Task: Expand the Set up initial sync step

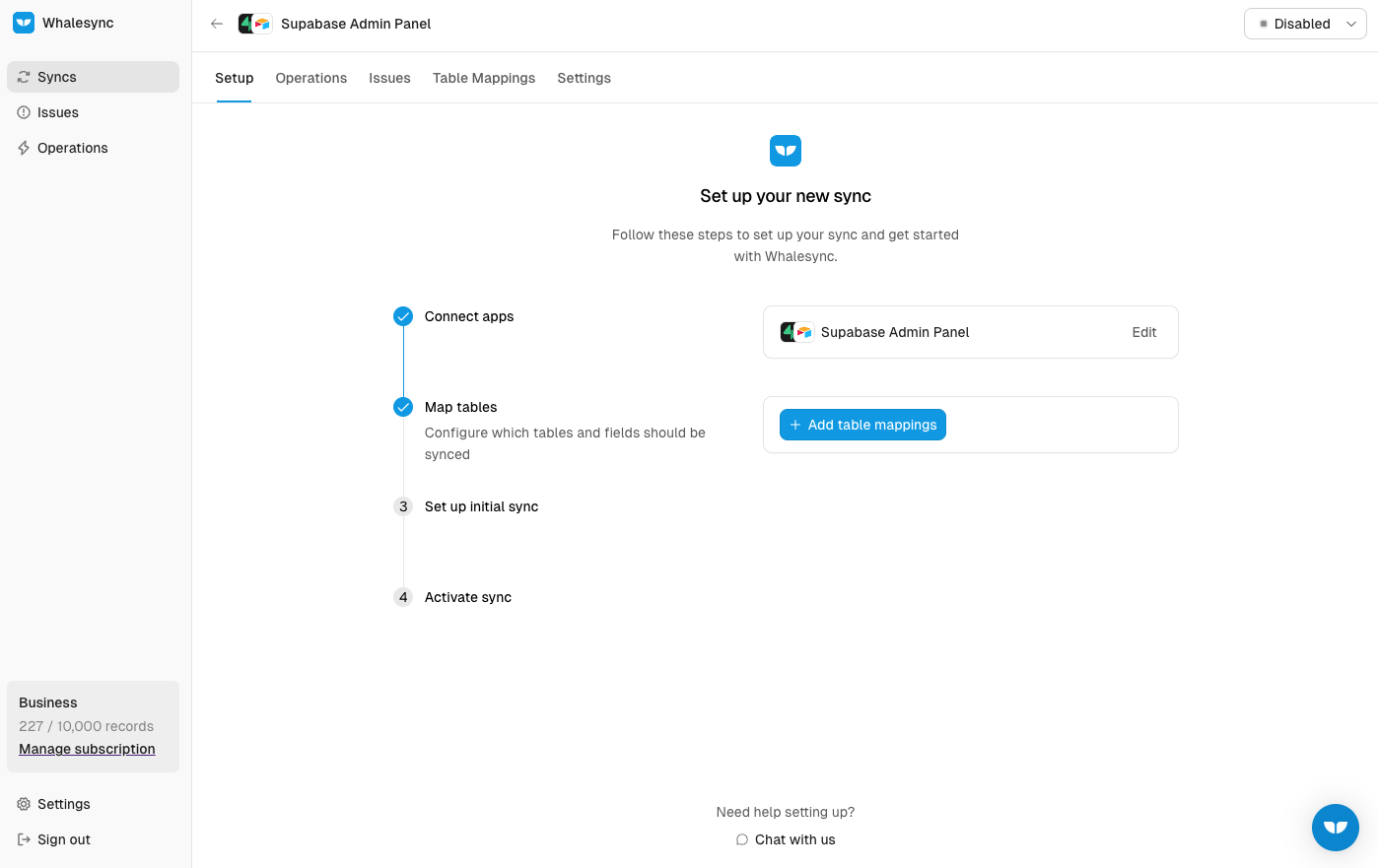Action: tap(481, 506)
